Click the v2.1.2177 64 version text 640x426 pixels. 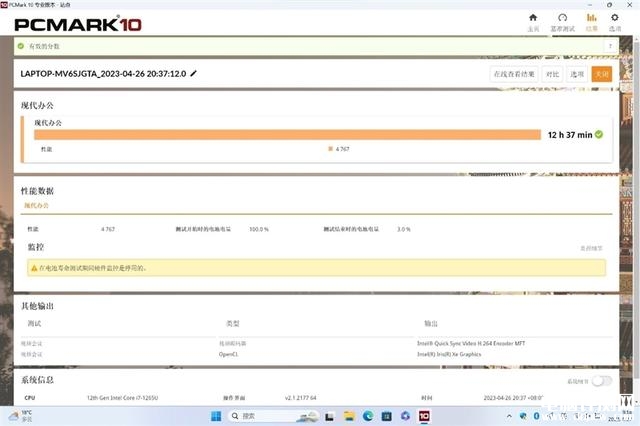tap(300, 398)
